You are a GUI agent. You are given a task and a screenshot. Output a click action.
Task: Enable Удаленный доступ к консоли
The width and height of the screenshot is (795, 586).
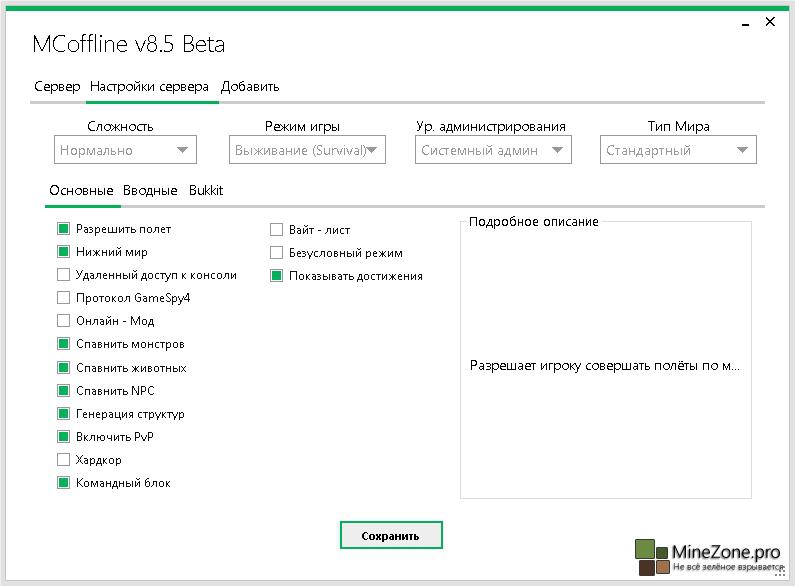click(x=64, y=275)
